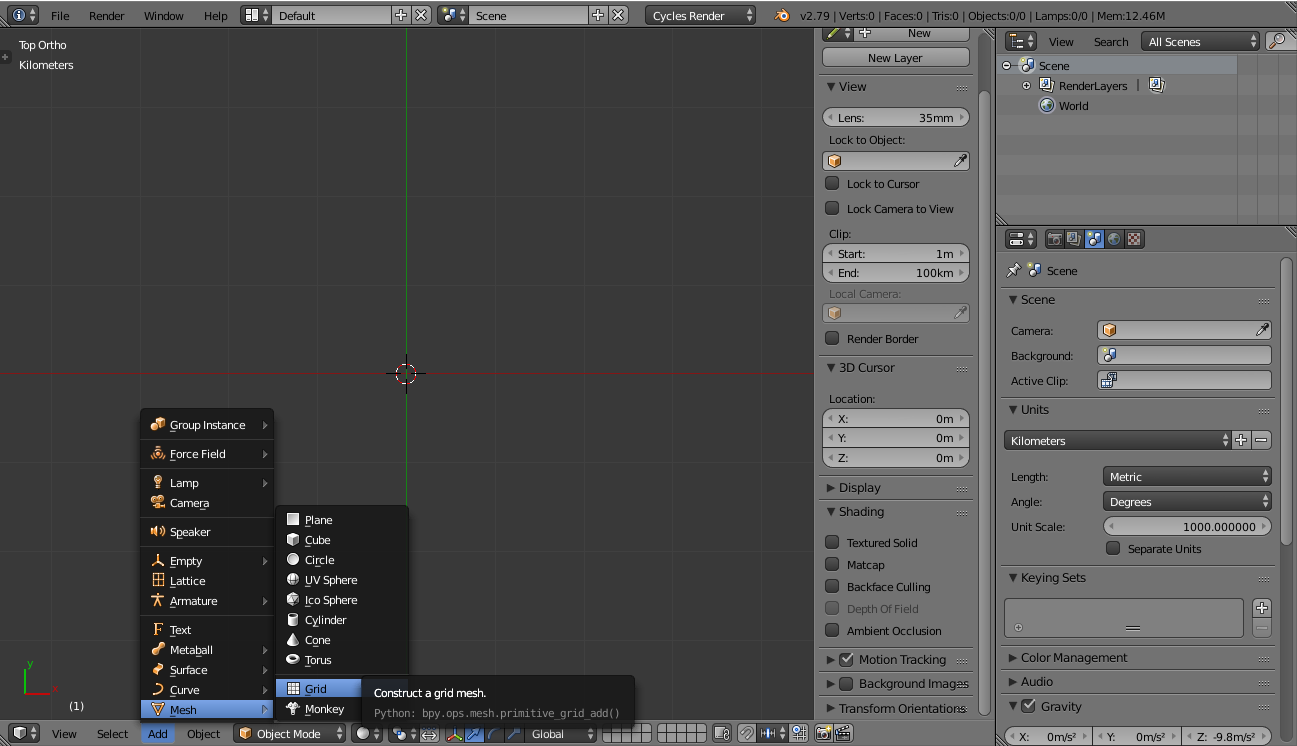Click the OpenGL render animation clapper icon
Image resolution: width=1297 pixels, height=746 pixels.
843,733
